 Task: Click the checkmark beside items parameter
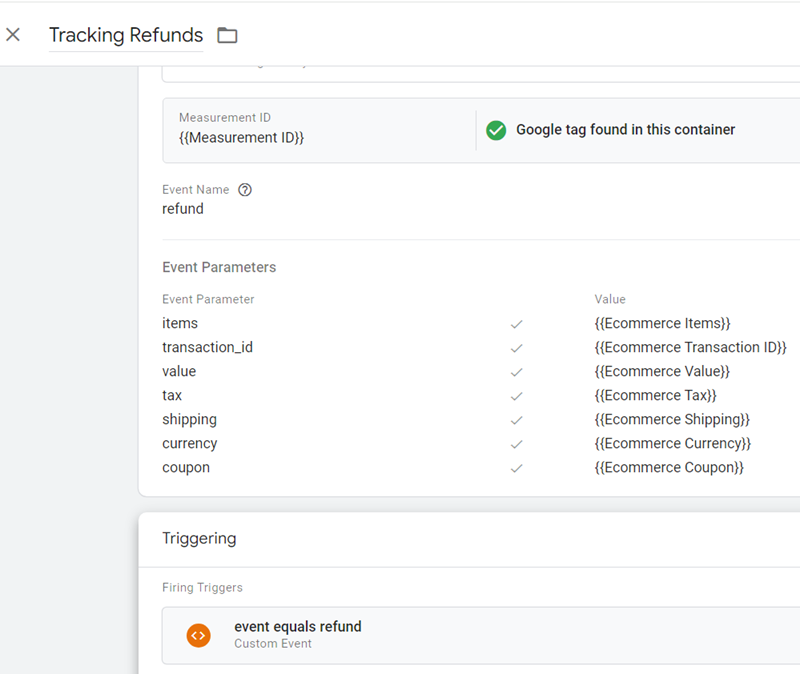[517, 323]
